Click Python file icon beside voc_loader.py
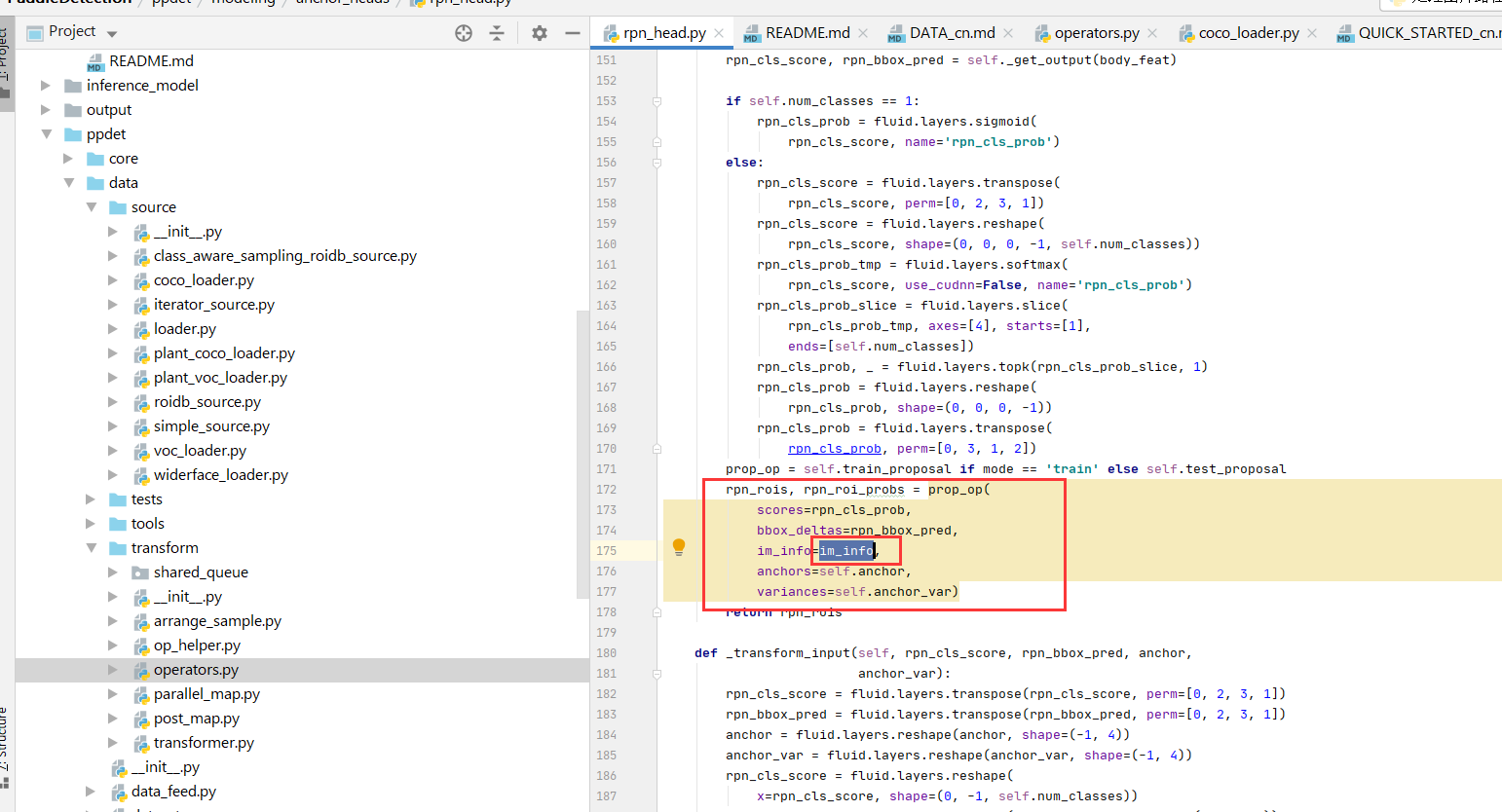Image resolution: width=1502 pixels, height=812 pixels. [141, 451]
